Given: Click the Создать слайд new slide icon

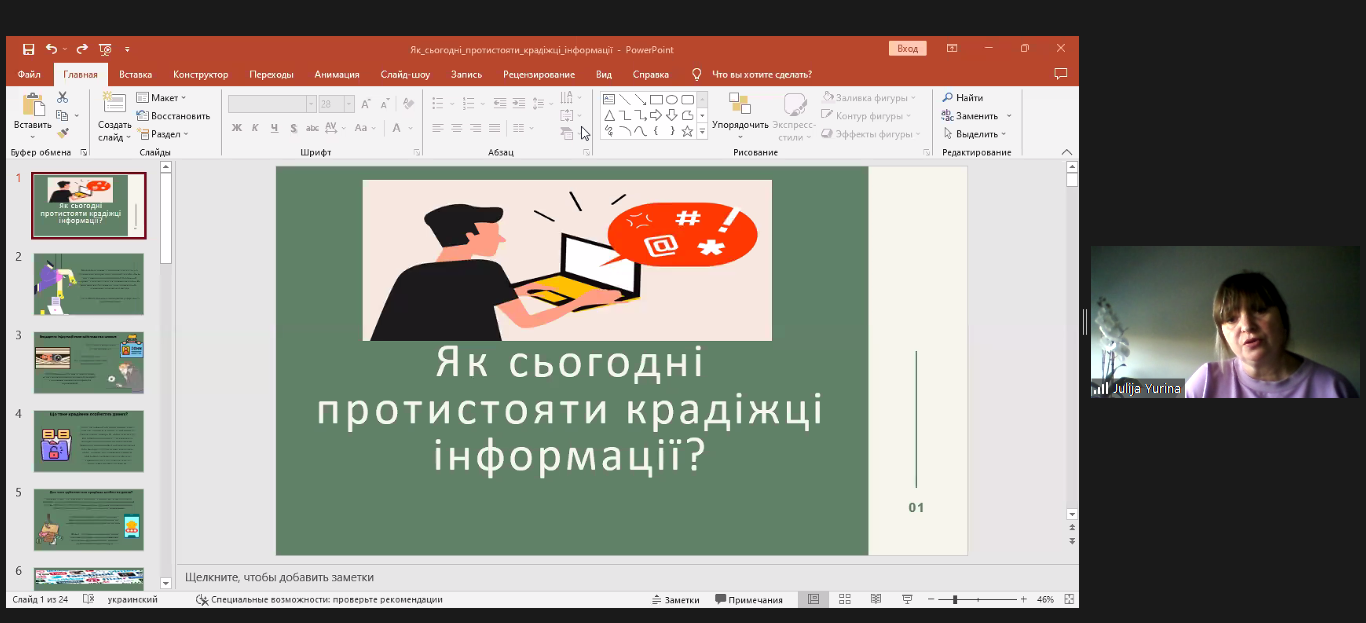Looking at the screenshot, I should pos(114,104).
